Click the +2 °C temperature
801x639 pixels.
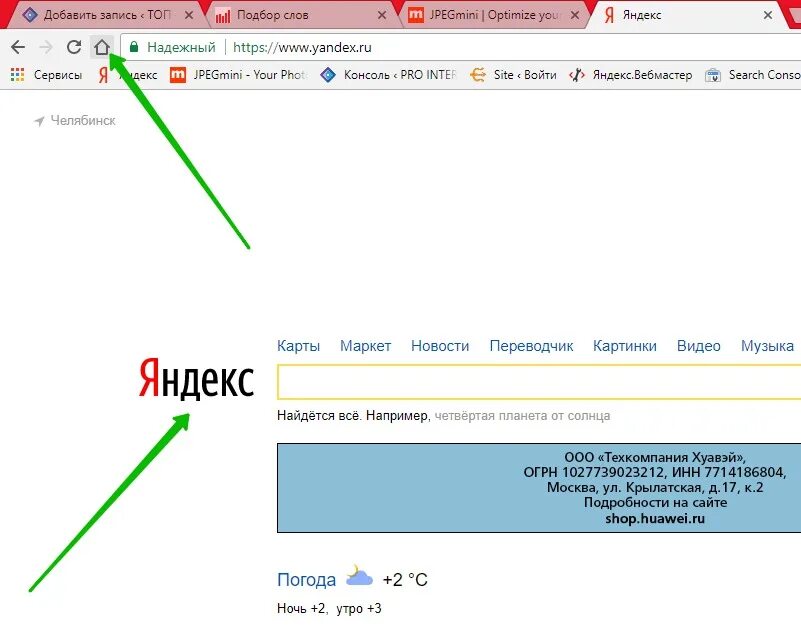[405, 580]
